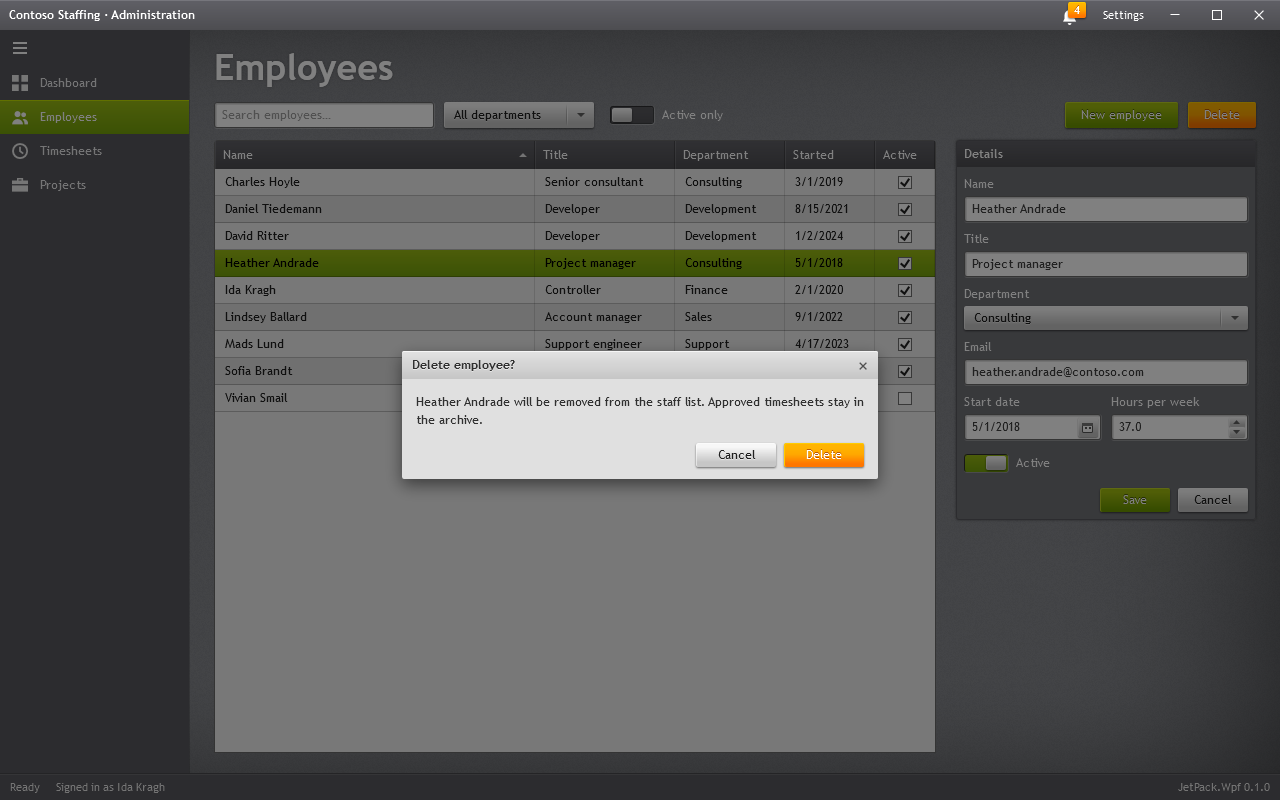Screen dimensions: 1280x800
Task: Open Settings in the title bar
Action: coord(1123,15)
